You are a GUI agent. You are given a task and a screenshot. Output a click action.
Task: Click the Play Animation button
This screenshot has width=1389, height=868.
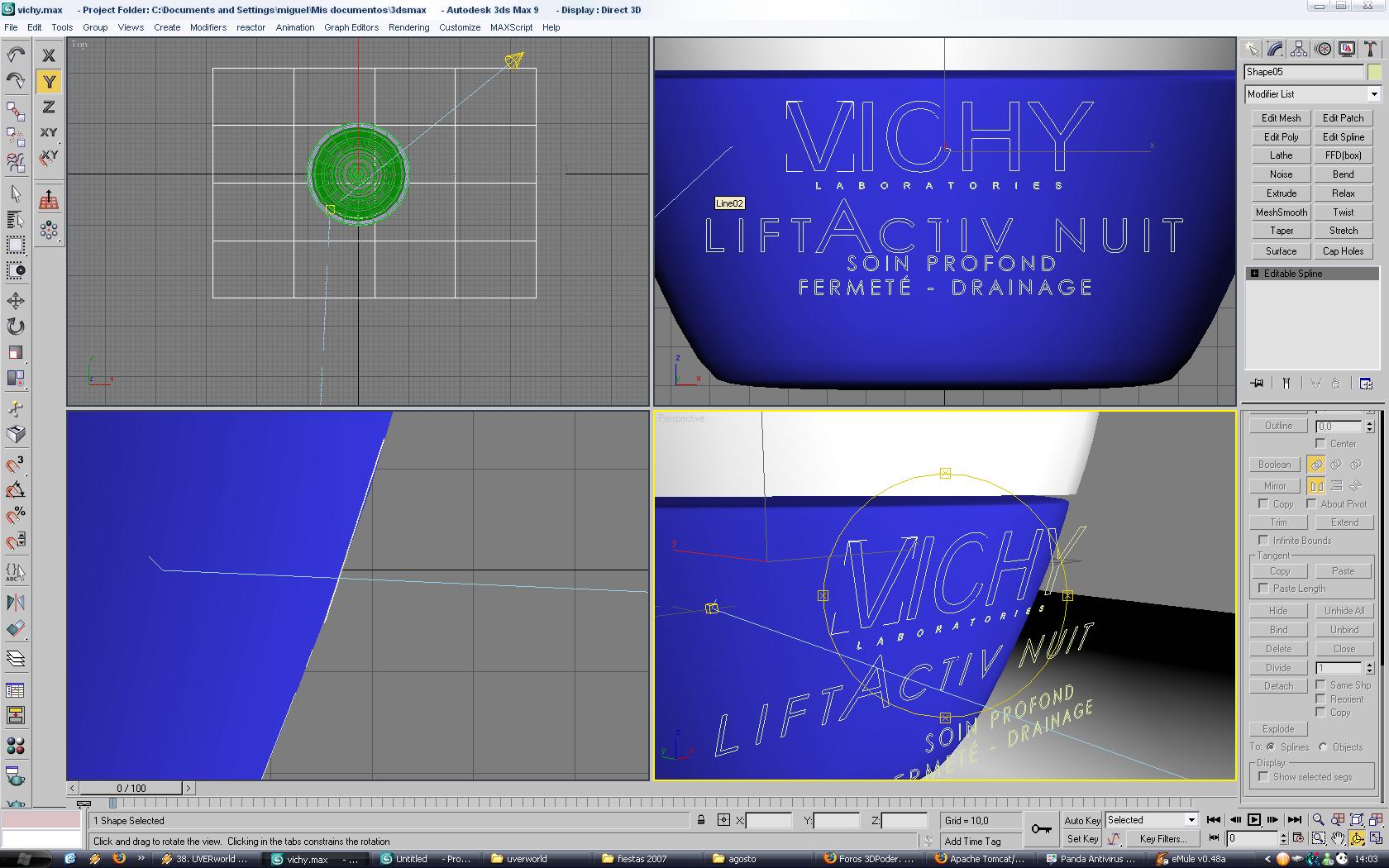[x=1254, y=820]
